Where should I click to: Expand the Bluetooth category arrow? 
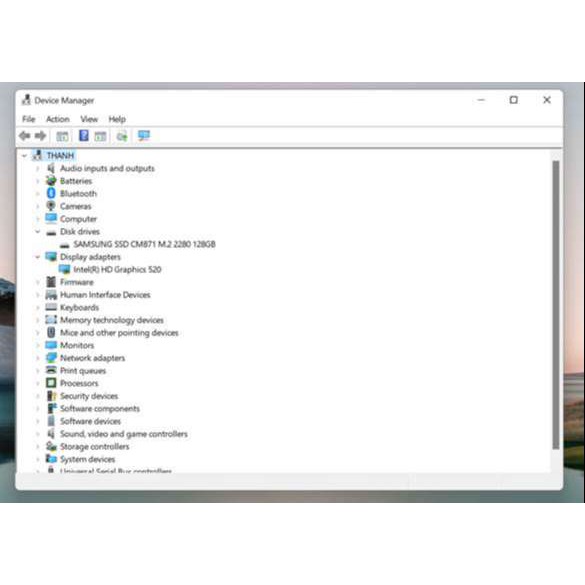pyautogui.click(x=38, y=194)
